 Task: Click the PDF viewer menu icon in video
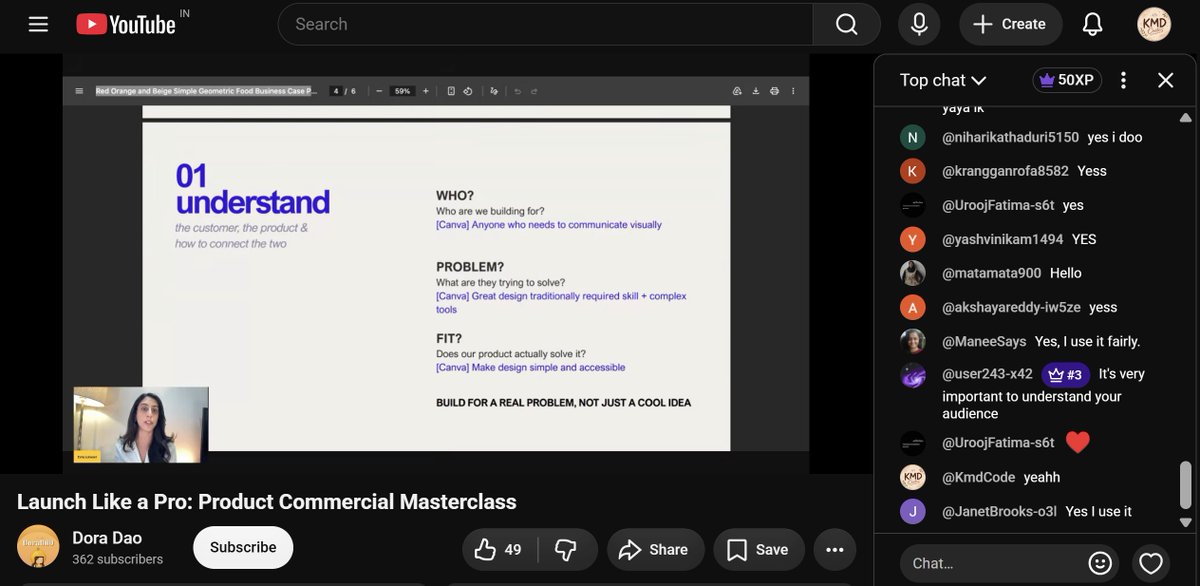tap(79, 91)
